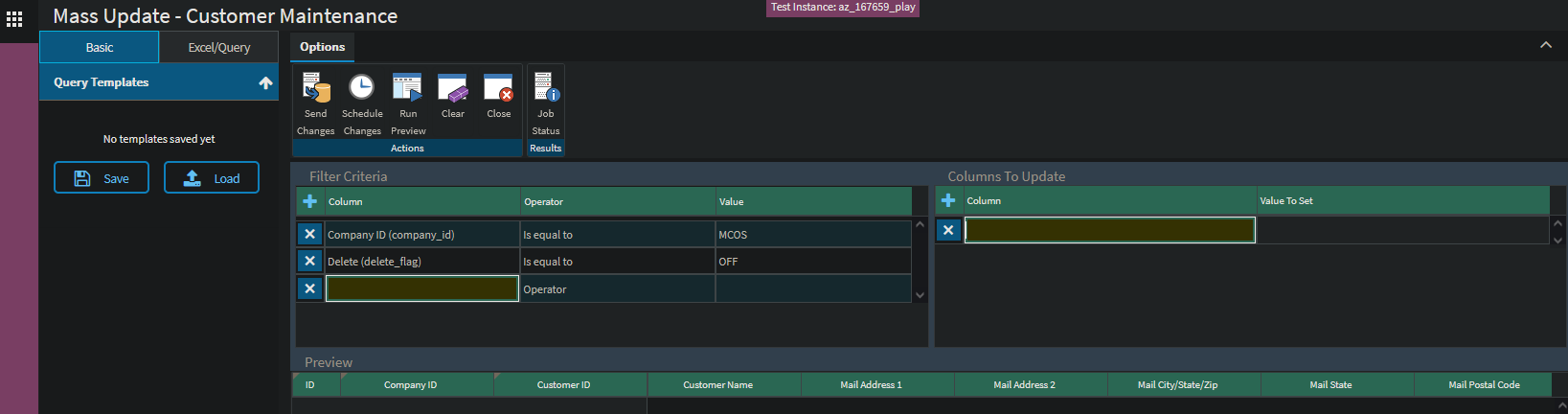
Task: Add a new Columns To Update row
Action: point(948,200)
